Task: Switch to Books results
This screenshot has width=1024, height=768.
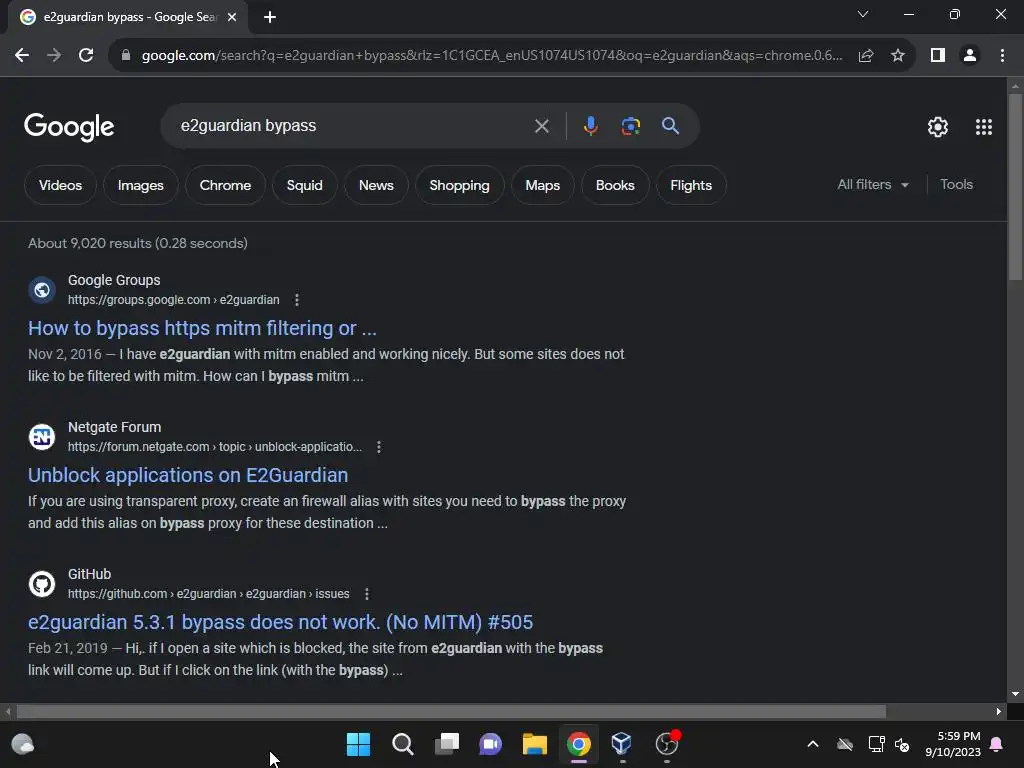Action: (615, 185)
